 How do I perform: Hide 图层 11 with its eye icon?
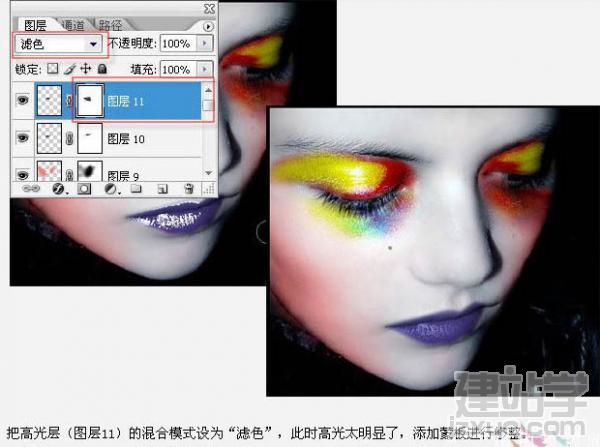23,101
